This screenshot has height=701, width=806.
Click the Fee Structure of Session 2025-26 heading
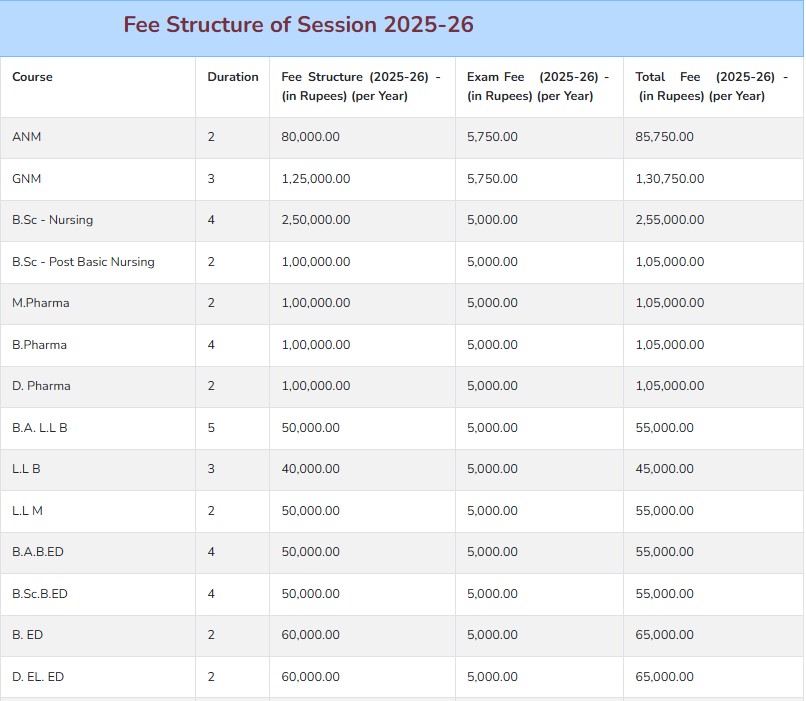coord(298,25)
